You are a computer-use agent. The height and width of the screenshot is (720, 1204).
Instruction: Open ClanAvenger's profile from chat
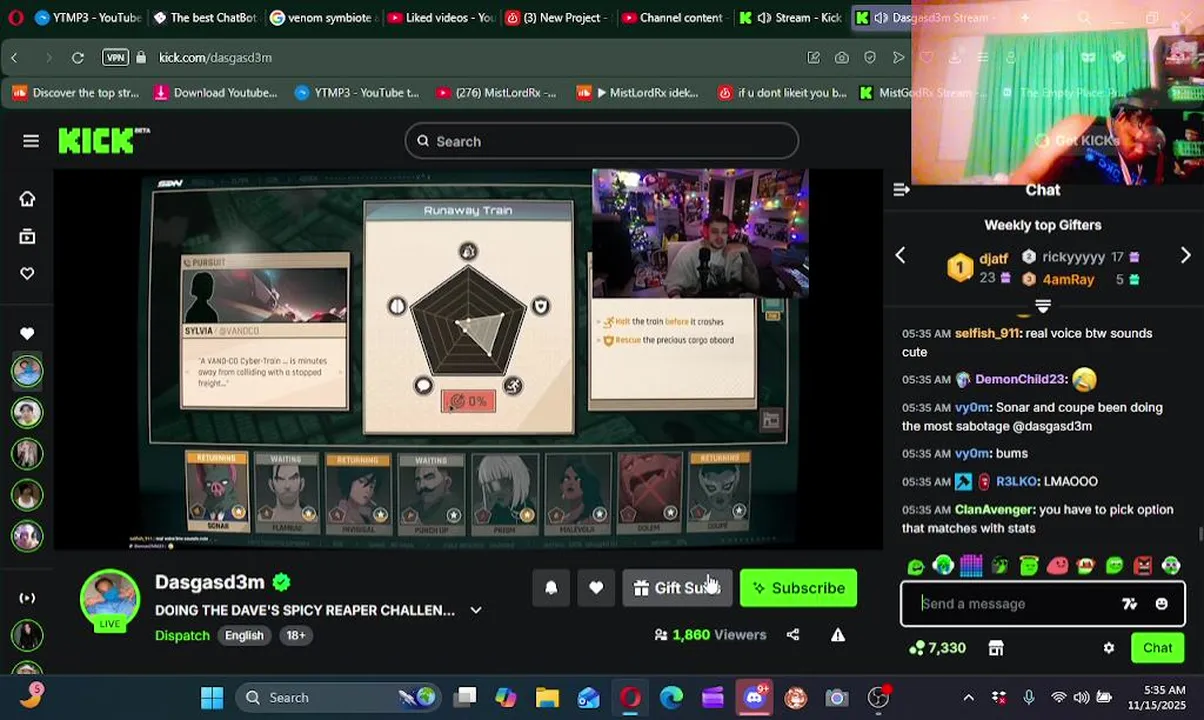pos(994,509)
